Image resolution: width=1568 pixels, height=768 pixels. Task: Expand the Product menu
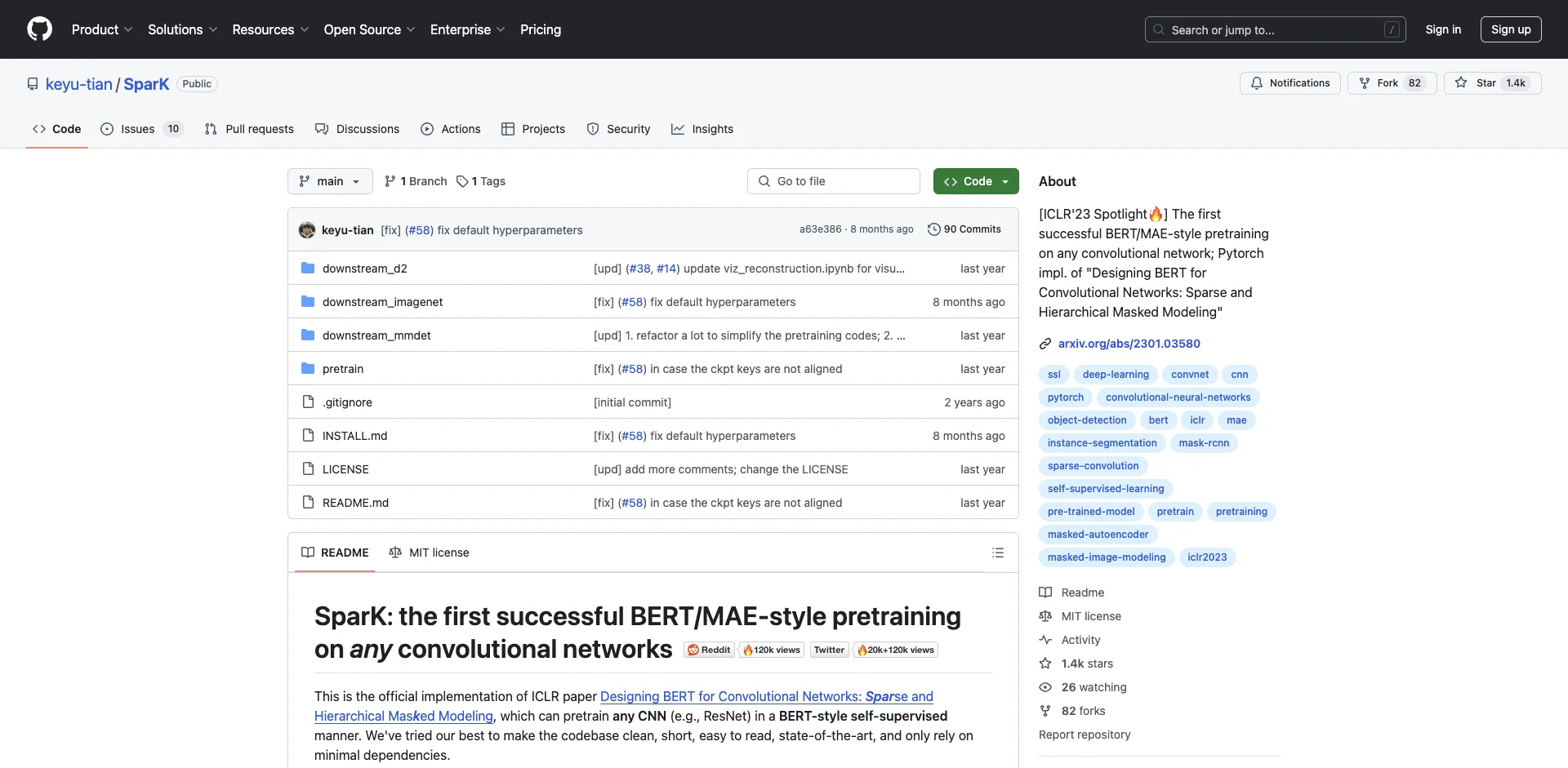(x=102, y=29)
